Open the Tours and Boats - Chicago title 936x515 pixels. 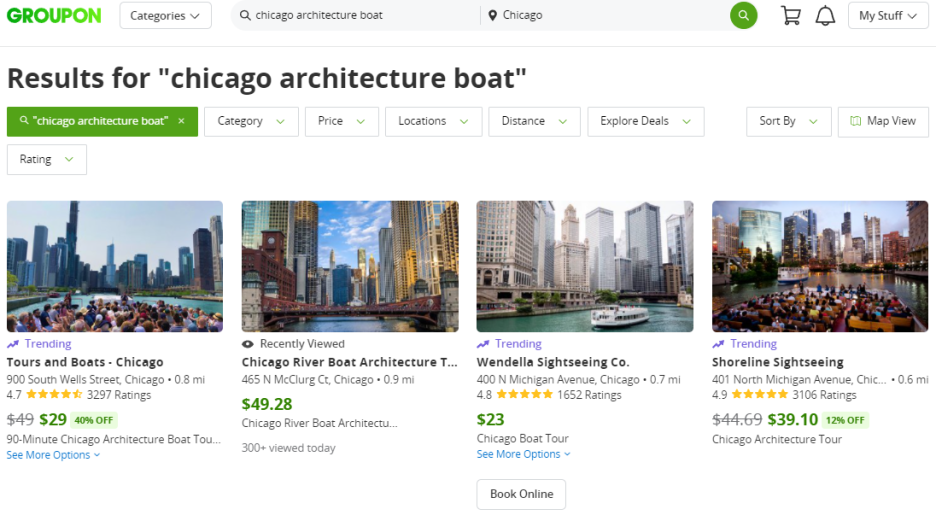85,362
